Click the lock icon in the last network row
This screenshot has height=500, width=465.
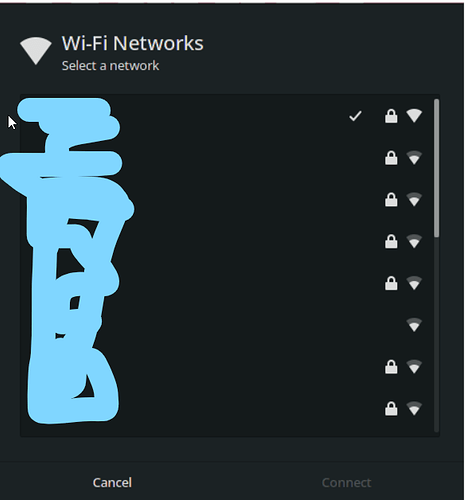[391, 409]
